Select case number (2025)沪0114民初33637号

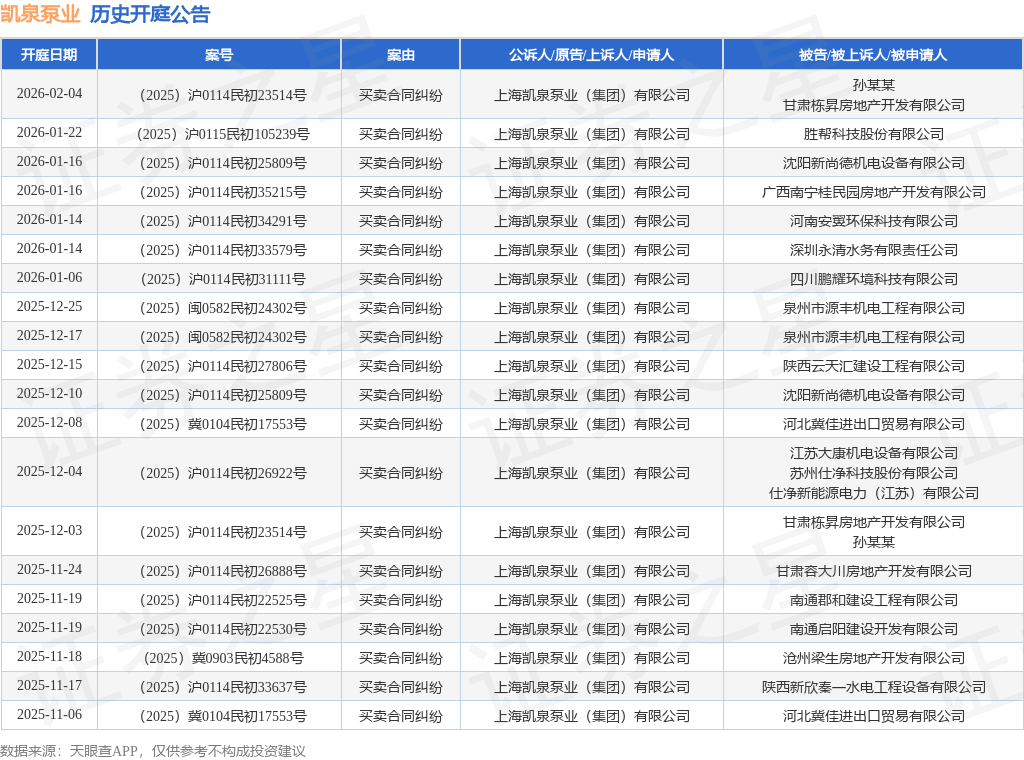coord(223,688)
